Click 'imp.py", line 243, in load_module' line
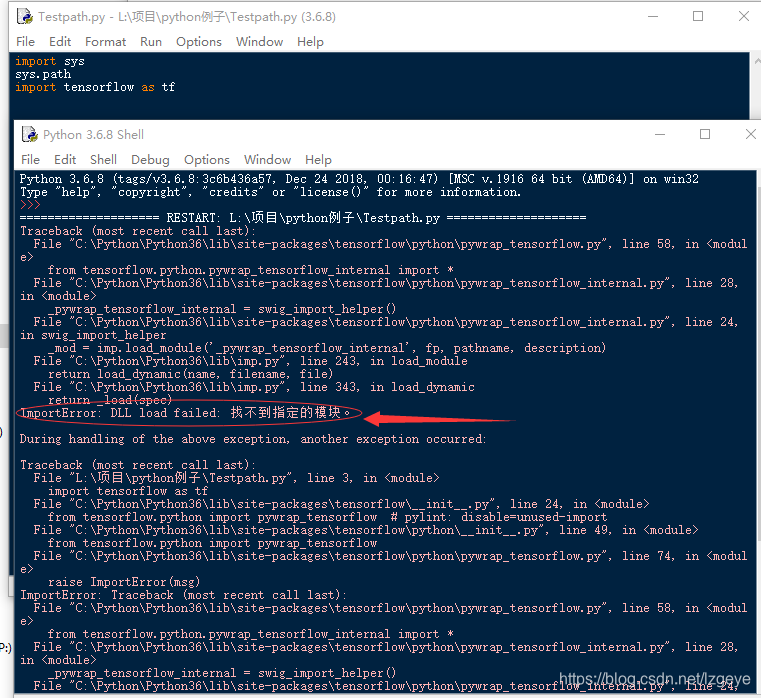 pyautogui.click(x=250, y=361)
